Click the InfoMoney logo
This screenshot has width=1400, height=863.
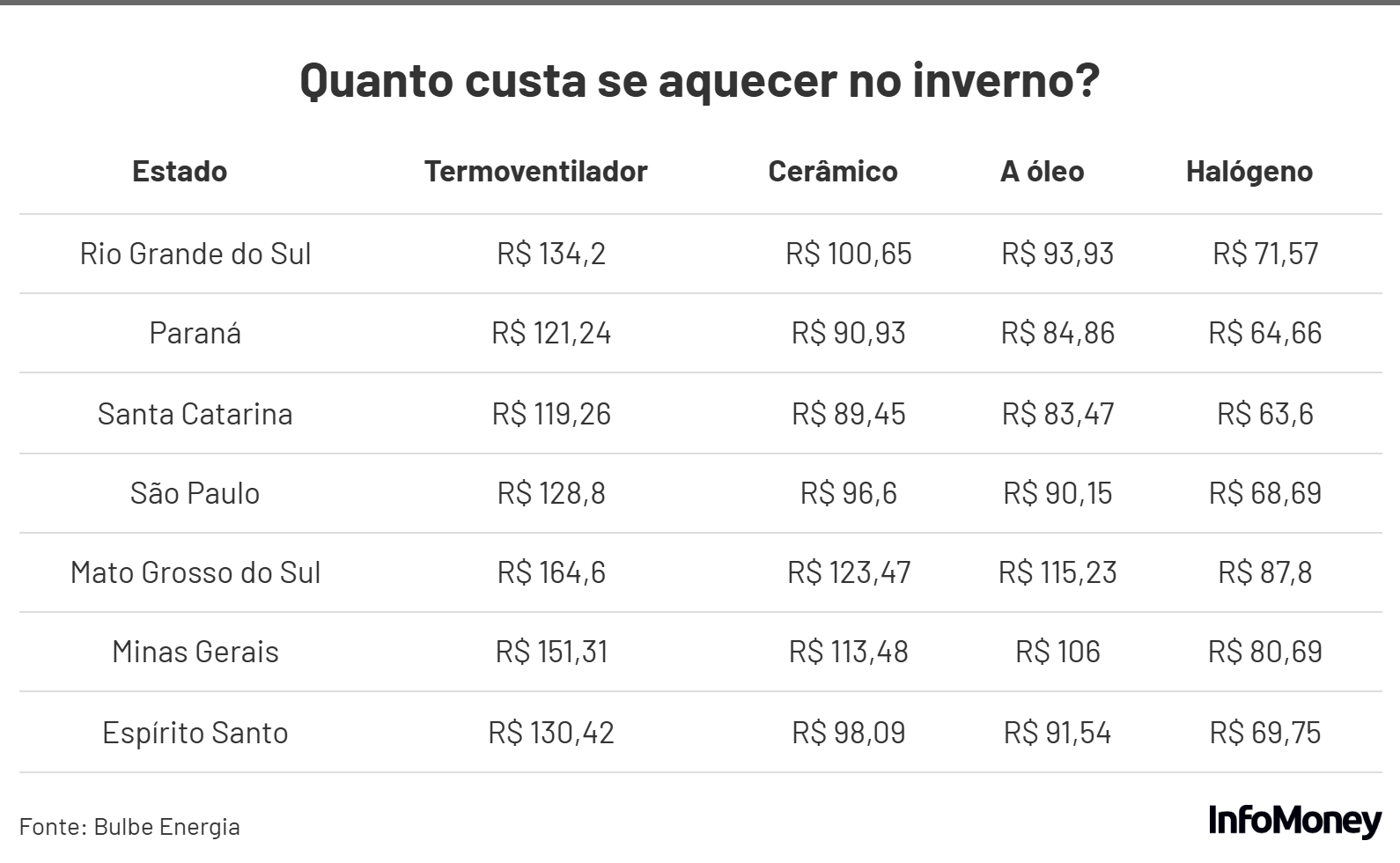[x=1294, y=821]
